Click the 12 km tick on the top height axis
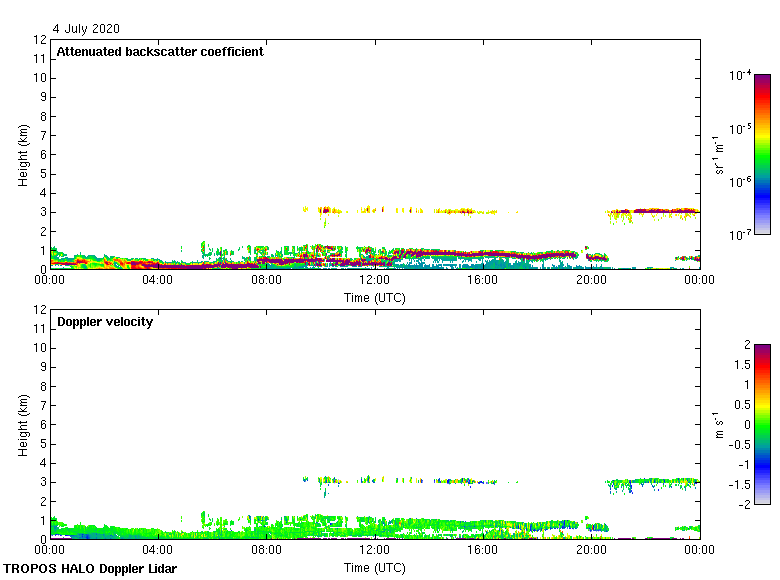The image size is (780, 580). pyautogui.click(x=41, y=40)
